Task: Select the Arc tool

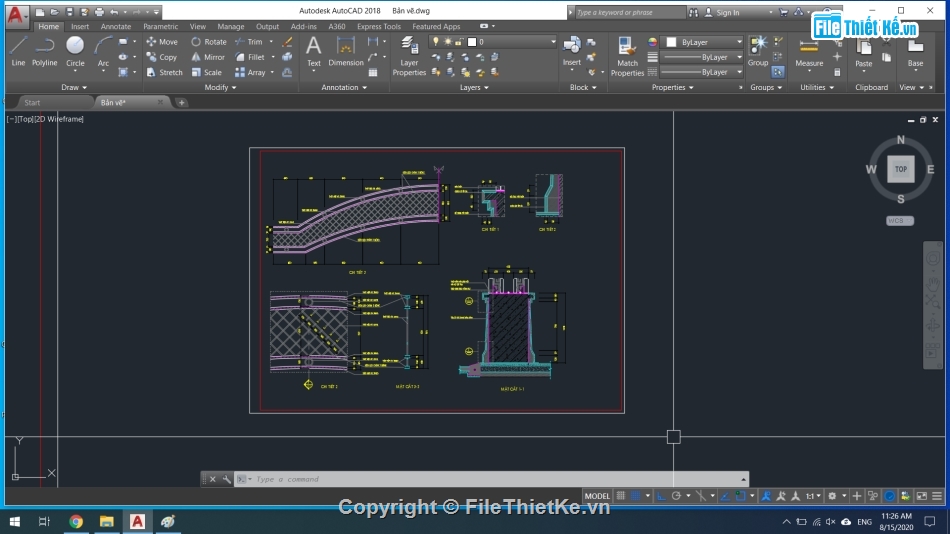Action: point(103,52)
